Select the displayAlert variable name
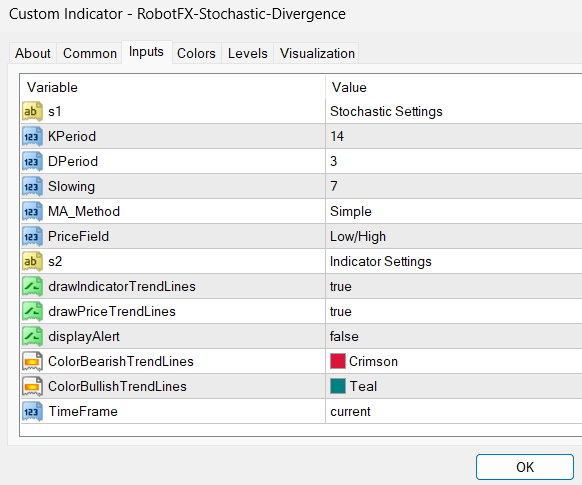Screen dimensions: 582x485 (84, 336)
